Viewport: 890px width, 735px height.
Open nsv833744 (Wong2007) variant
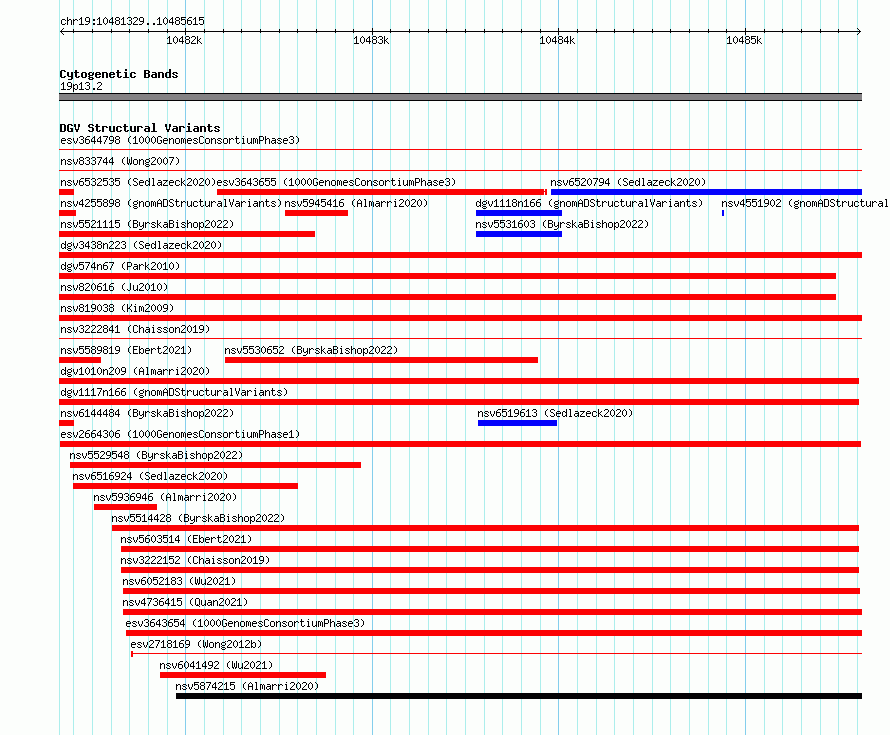pyautogui.click(x=120, y=161)
